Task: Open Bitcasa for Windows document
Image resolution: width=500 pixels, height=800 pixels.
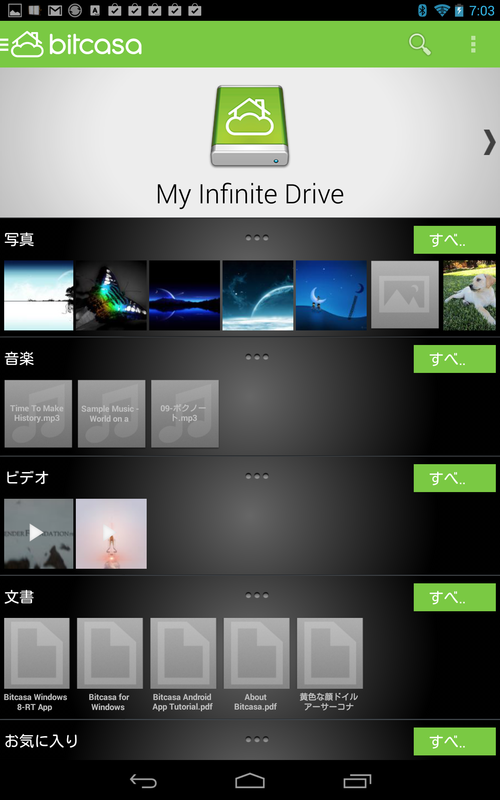Action: (110, 665)
